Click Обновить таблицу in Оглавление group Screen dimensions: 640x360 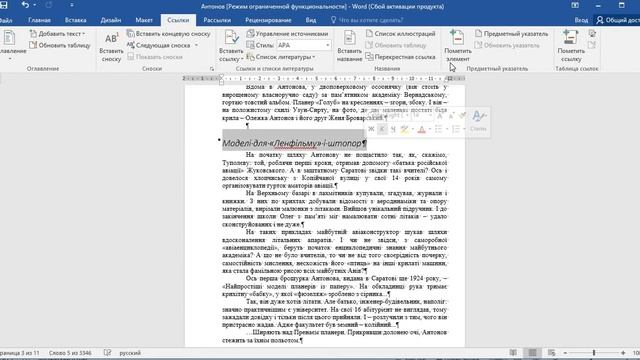[x=60, y=45]
